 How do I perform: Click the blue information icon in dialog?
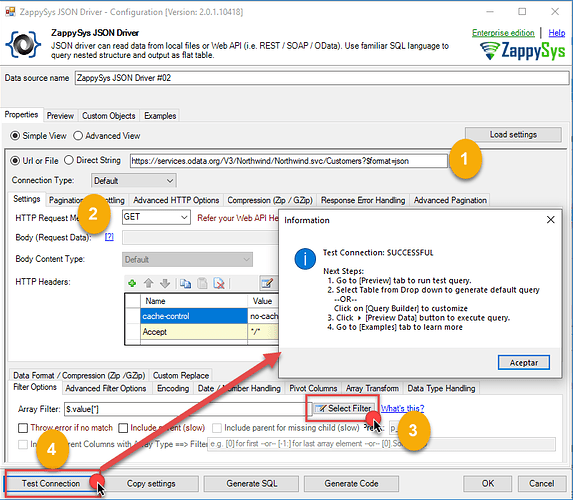coord(305,258)
